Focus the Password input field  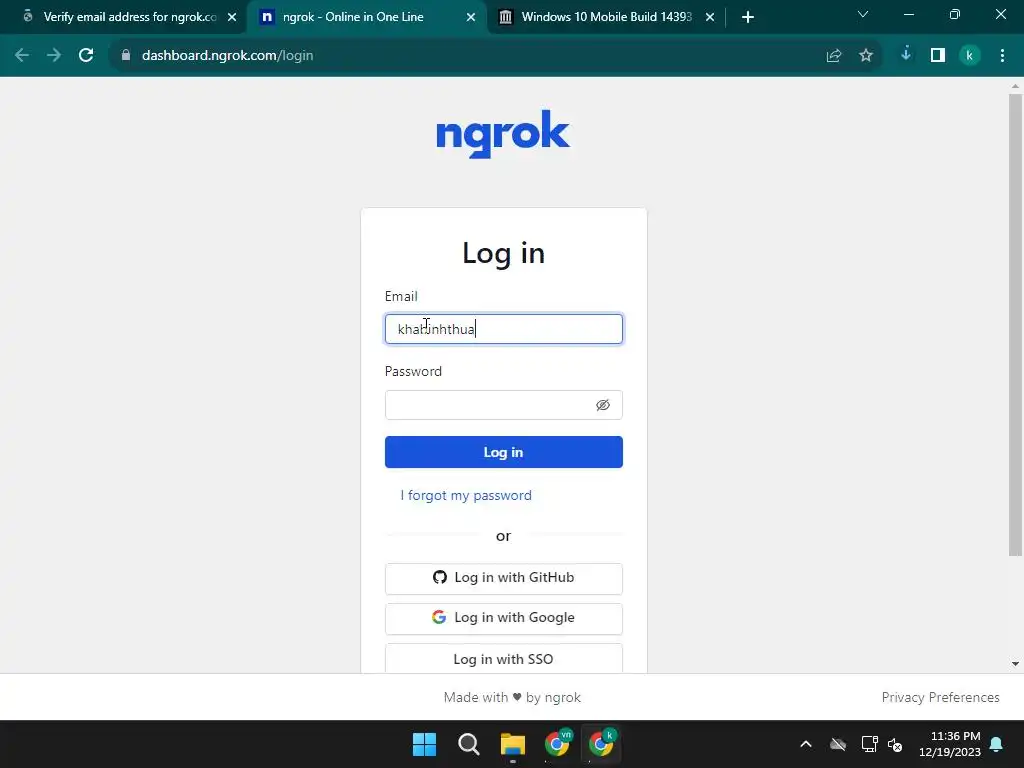504,405
